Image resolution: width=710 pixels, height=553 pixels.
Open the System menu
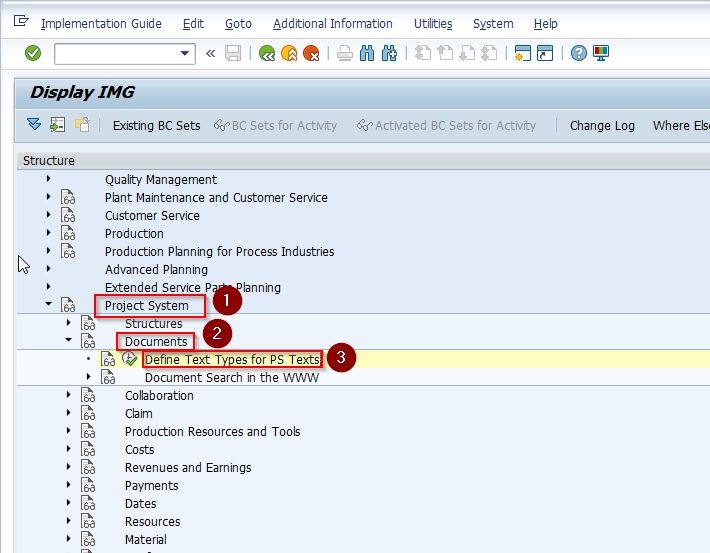coord(493,24)
